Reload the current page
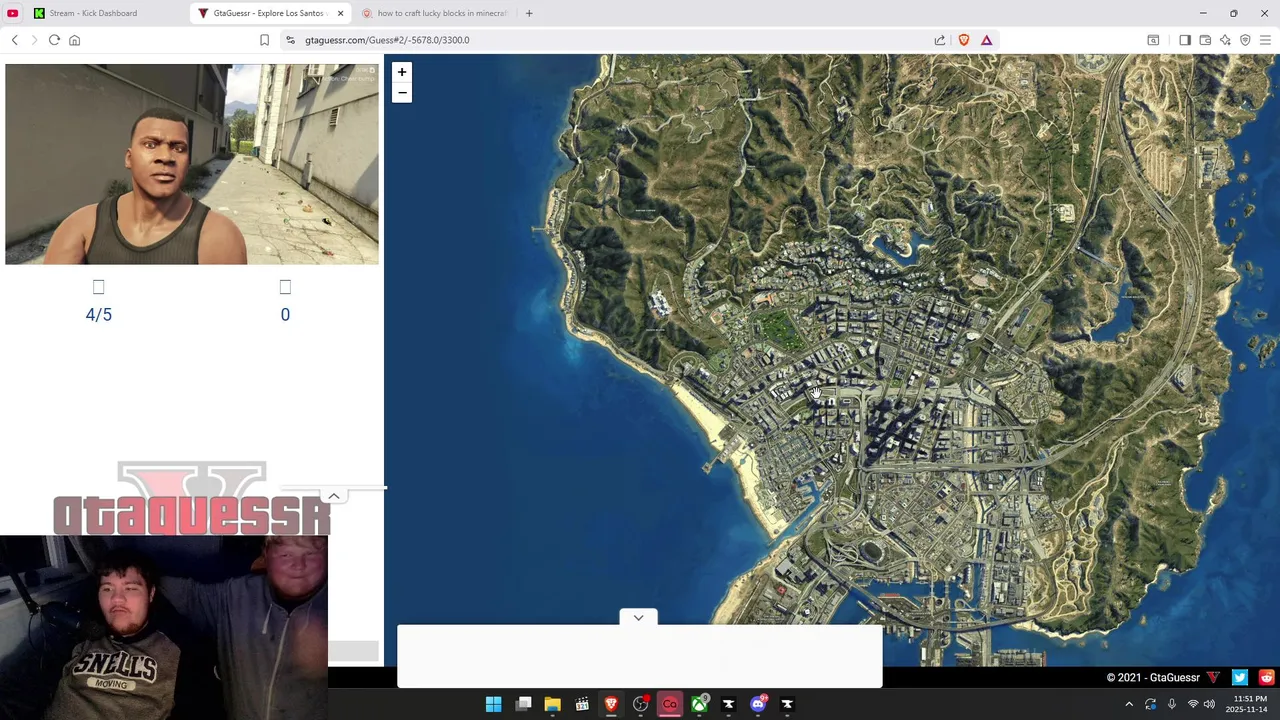 point(54,40)
